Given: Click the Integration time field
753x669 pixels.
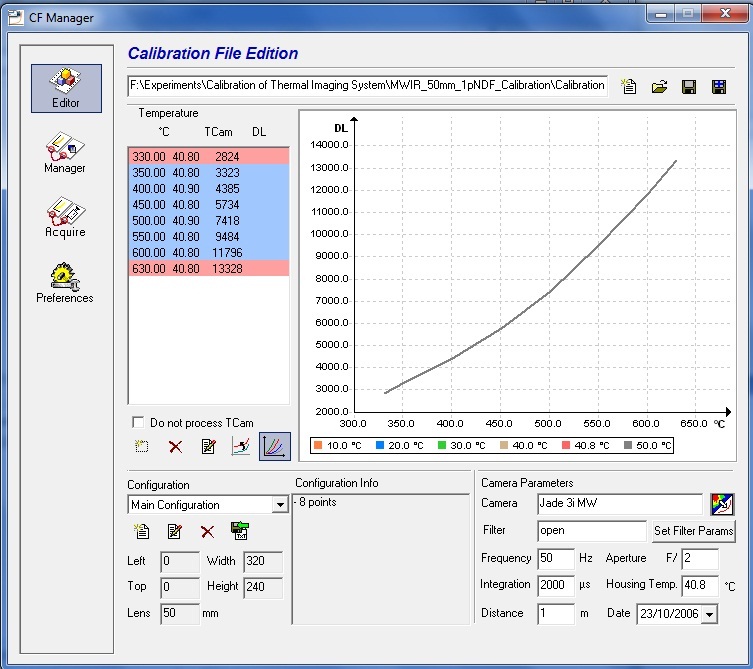Looking at the screenshot, I should pos(555,585).
